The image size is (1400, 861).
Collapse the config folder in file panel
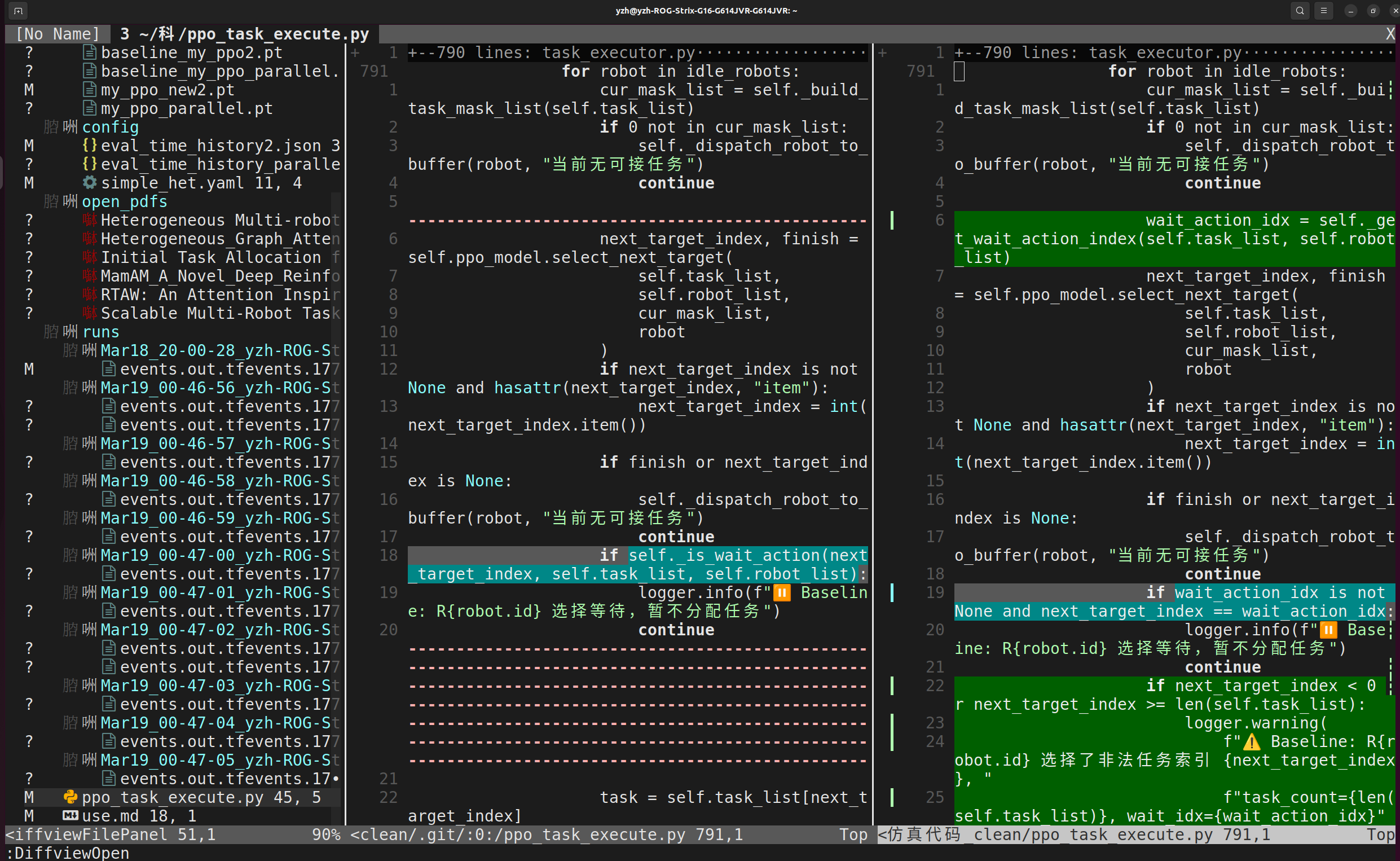(110, 127)
